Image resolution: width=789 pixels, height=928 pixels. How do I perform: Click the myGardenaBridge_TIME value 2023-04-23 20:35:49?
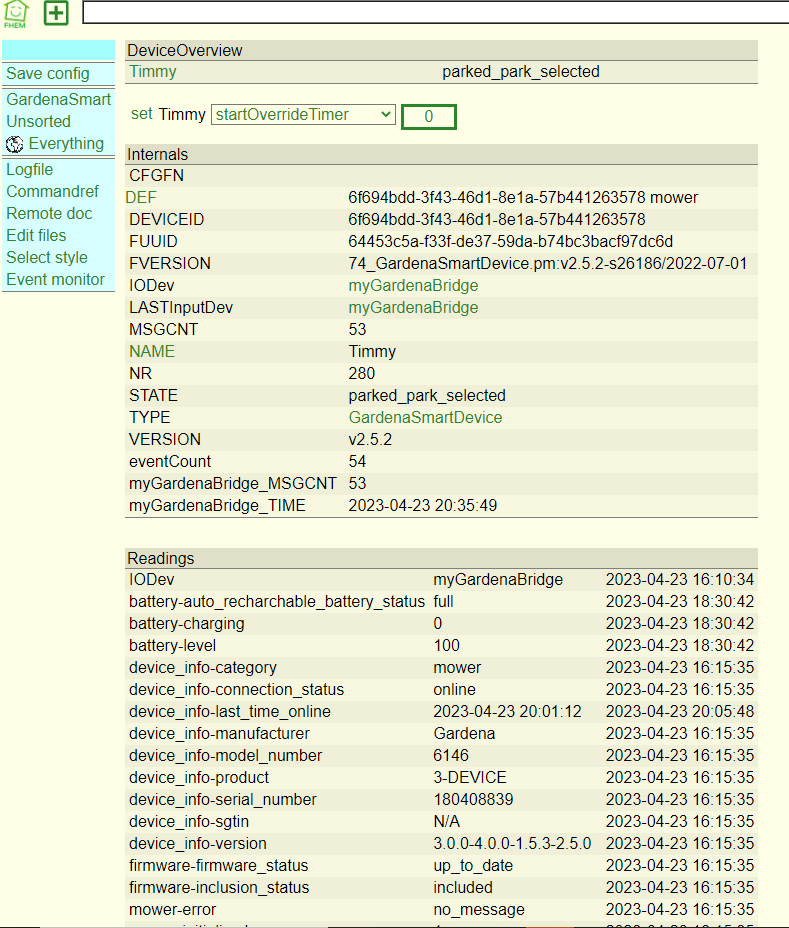423,505
